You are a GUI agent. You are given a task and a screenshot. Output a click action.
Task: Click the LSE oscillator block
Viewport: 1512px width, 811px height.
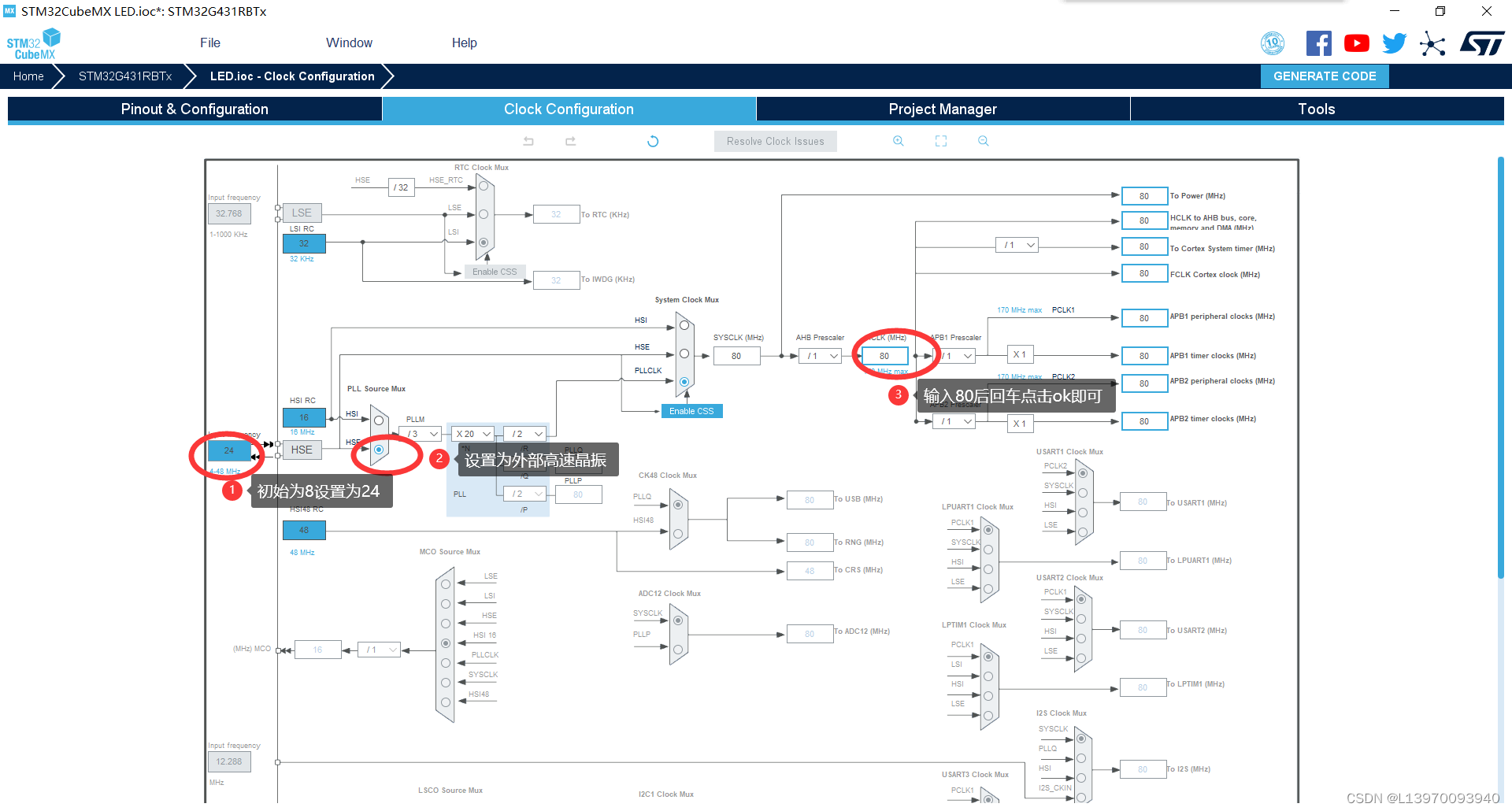coord(302,213)
